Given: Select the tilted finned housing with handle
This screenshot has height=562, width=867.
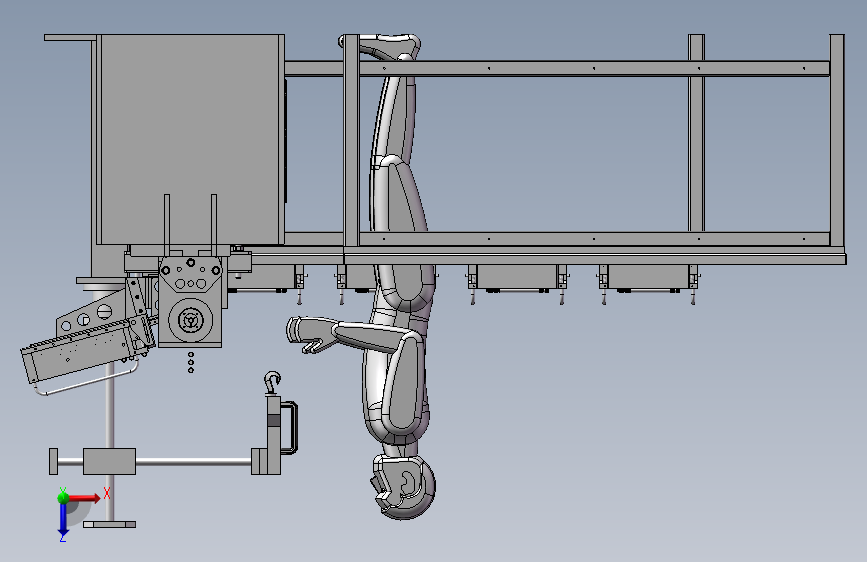Looking at the screenshot, I should [x=87, y=352].
